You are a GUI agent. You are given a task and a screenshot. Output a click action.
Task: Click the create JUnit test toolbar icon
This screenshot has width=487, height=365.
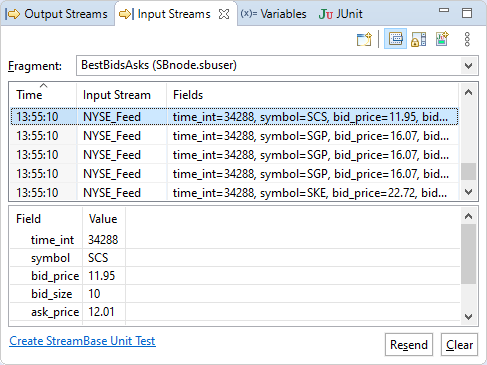(442, 39)
